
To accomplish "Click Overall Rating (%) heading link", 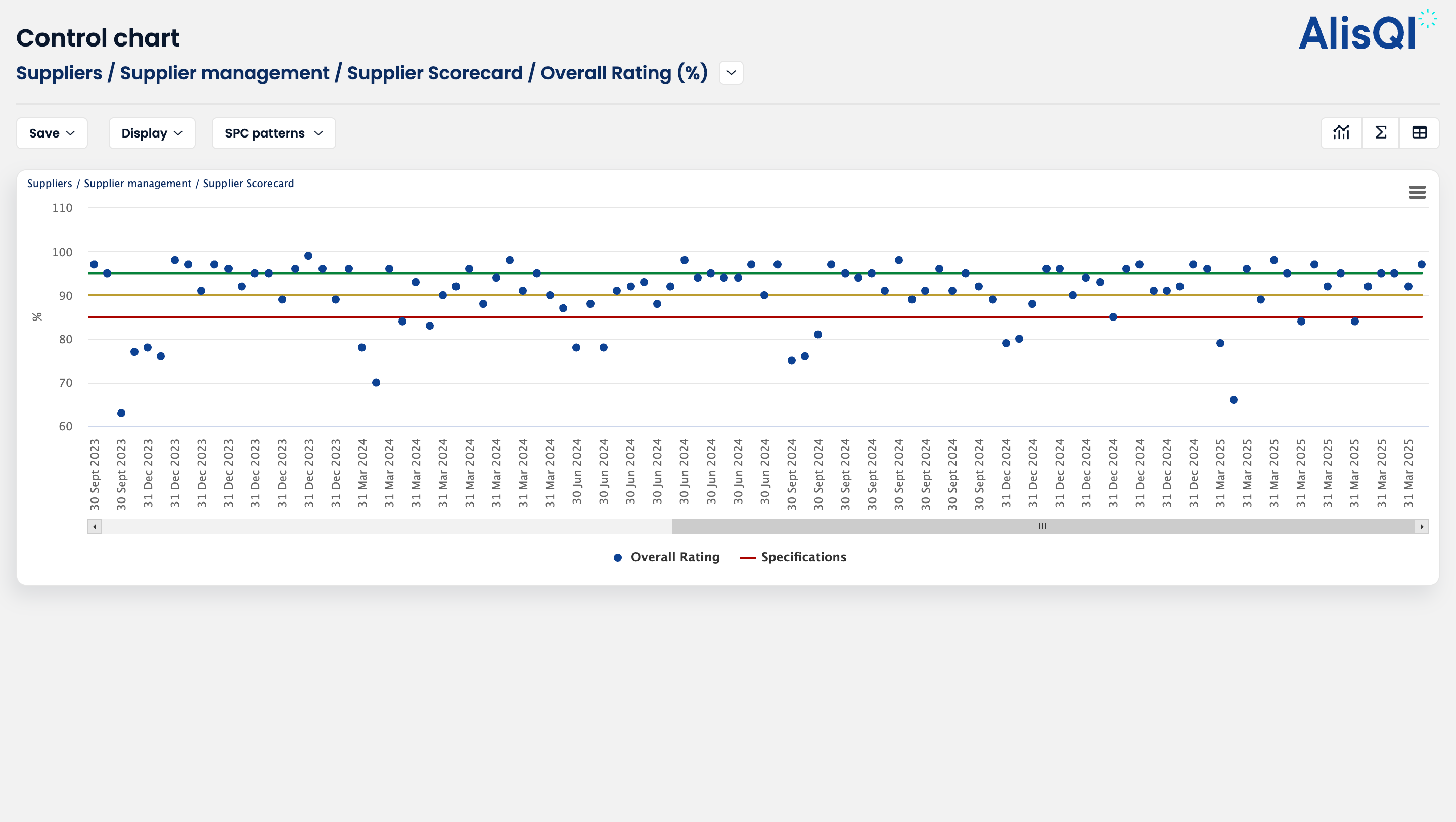I will click(624, 73).
